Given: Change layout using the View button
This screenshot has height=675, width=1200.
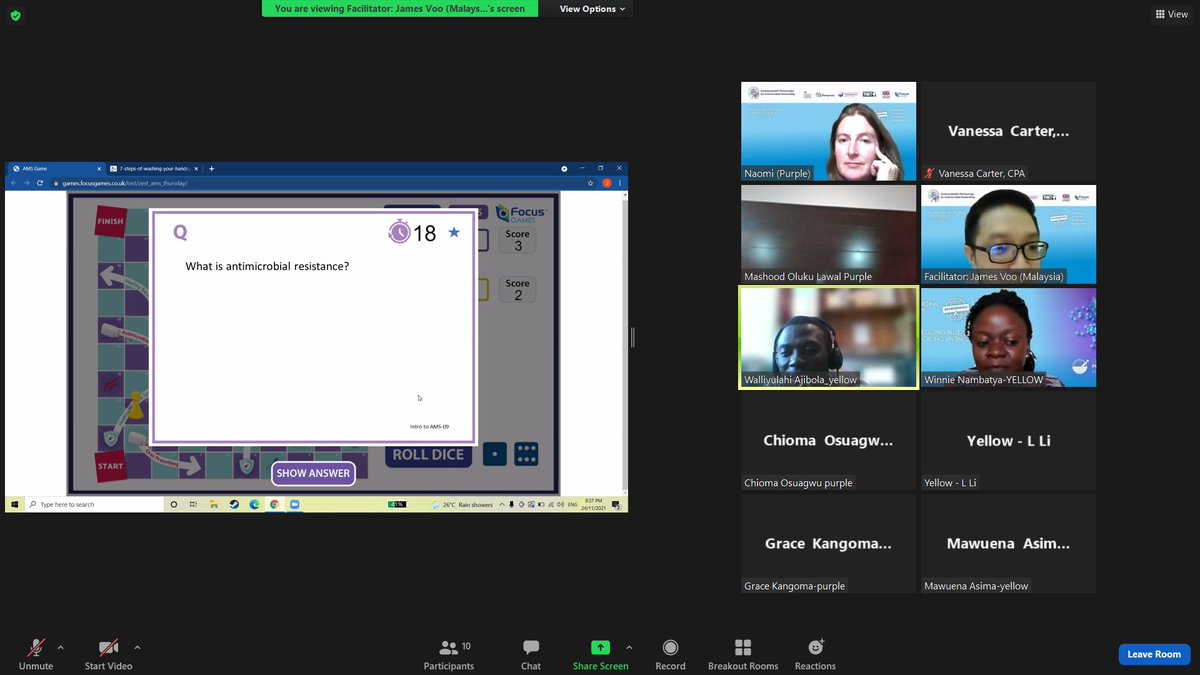Looking at the screenshot, I should pos(1172,14).
